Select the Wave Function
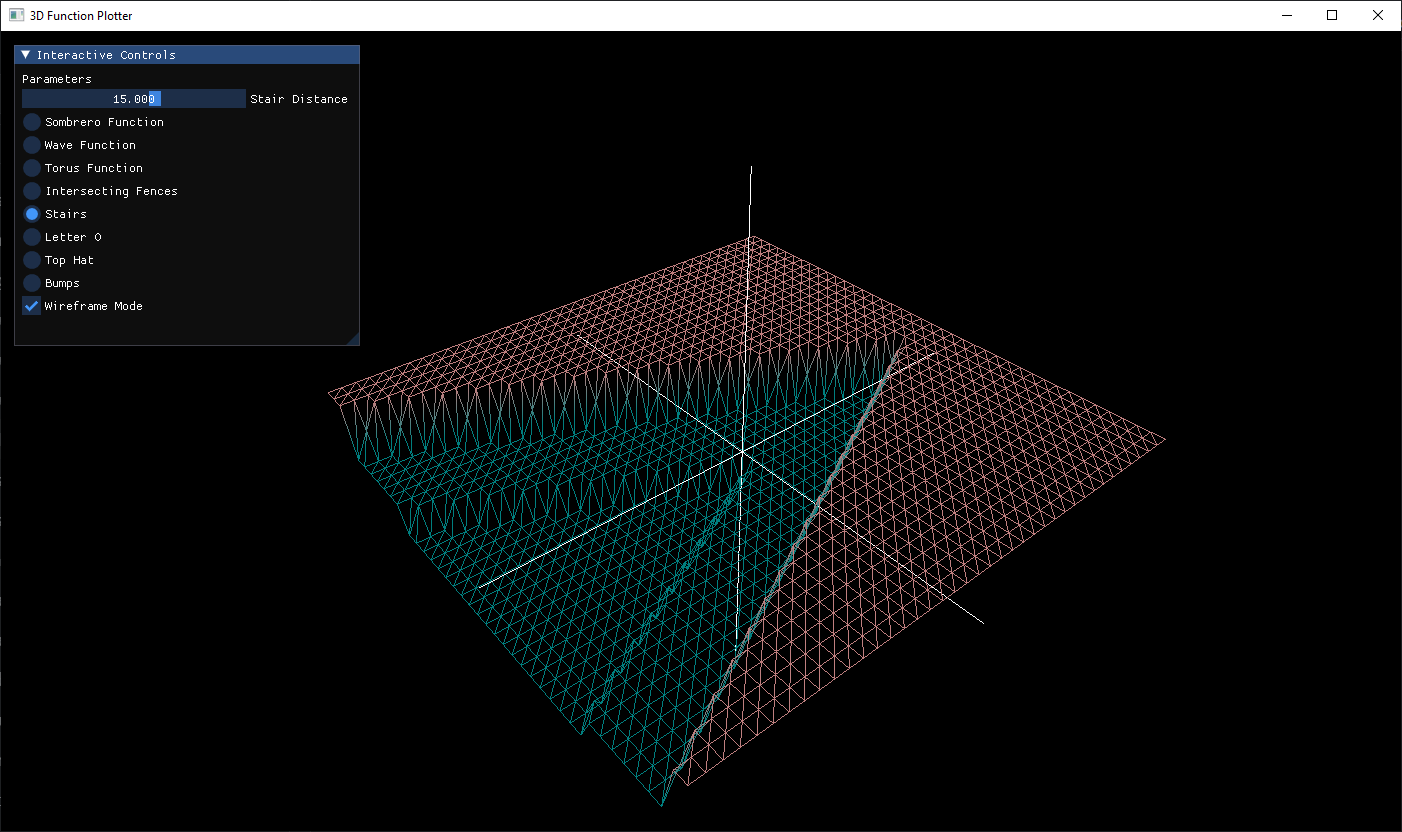1402x832 pixels. pos(30,144)
